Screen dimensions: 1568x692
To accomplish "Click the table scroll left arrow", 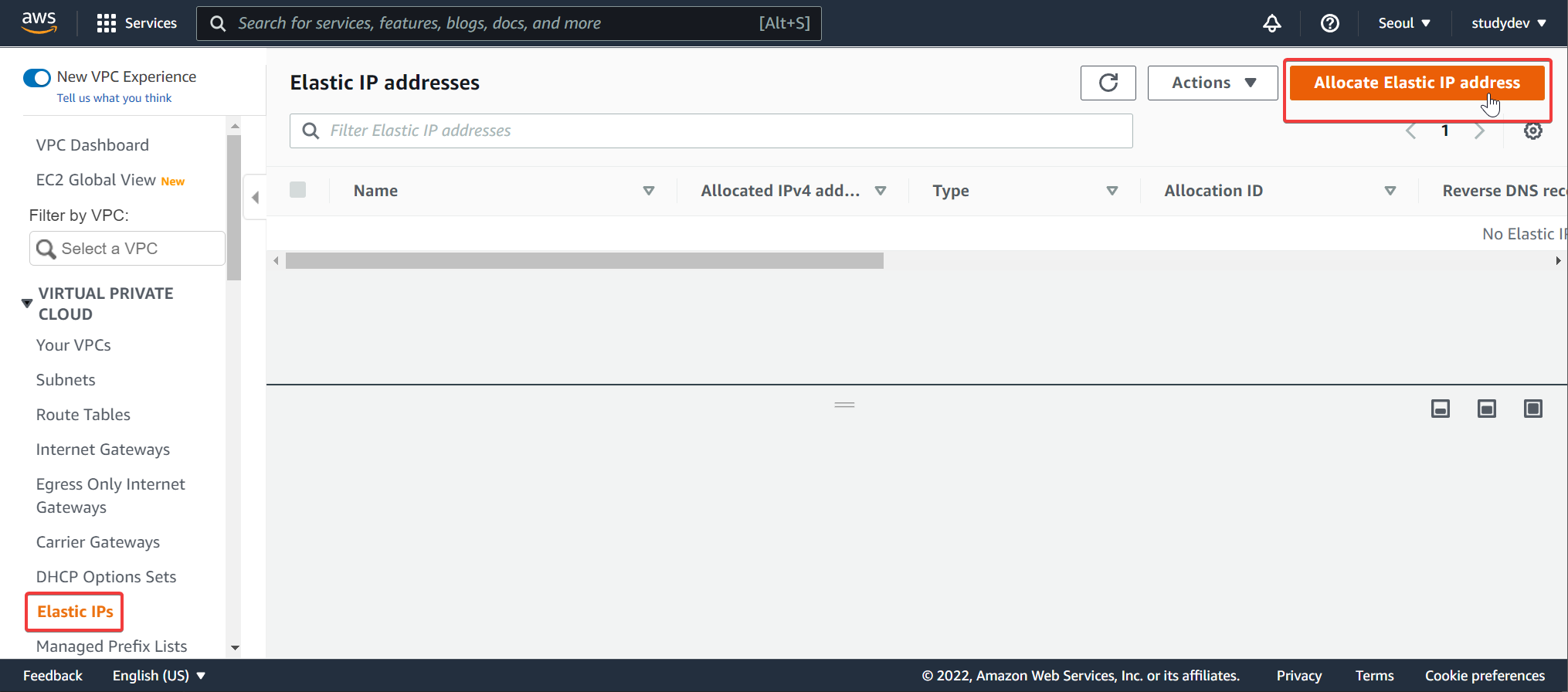I will [x=276, y=261].
